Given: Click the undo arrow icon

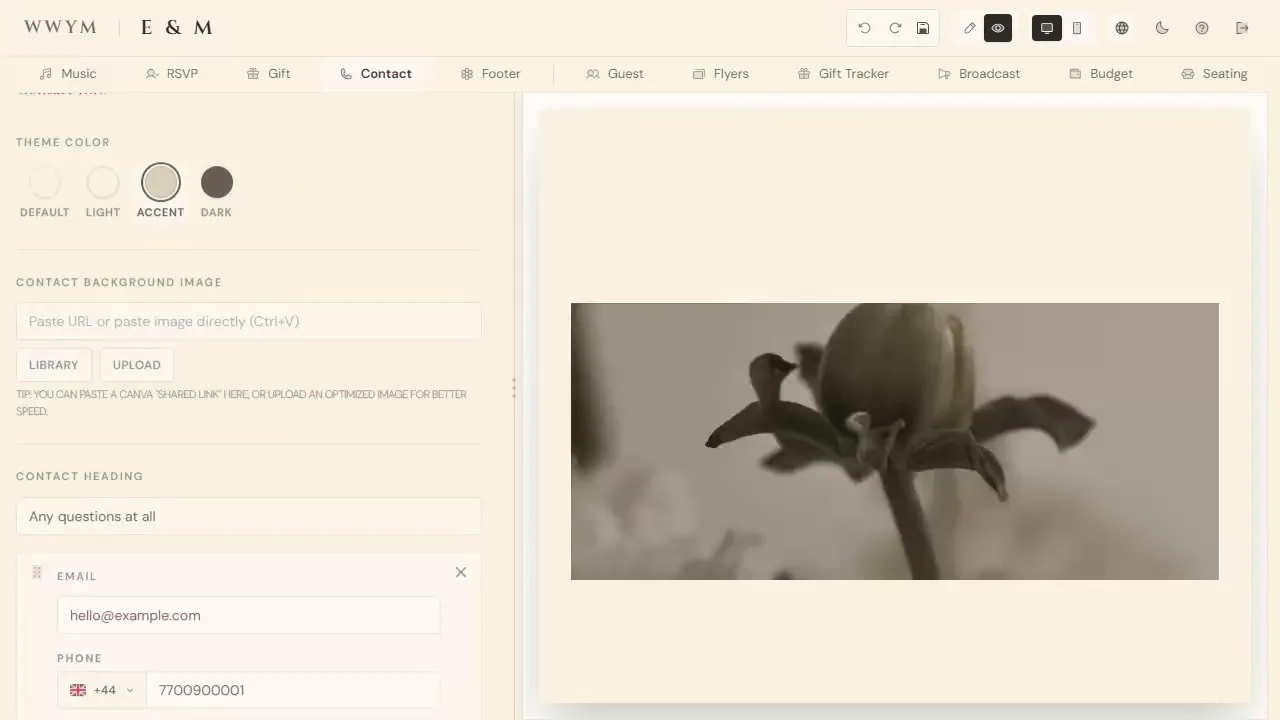Looking at the screenshot, I should pyautogui.click(x=865, y=28).
